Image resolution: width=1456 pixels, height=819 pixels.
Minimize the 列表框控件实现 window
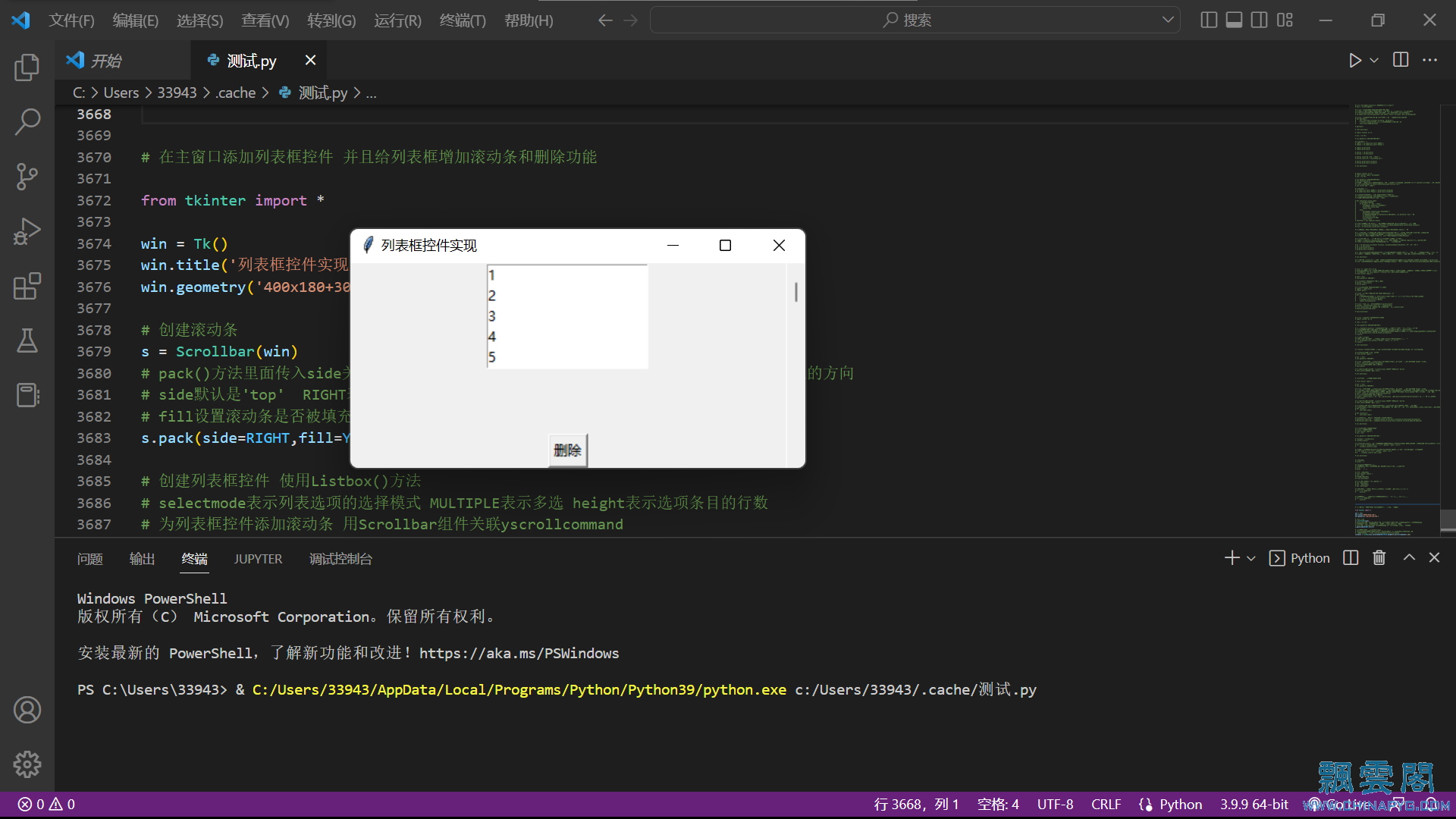673,245
